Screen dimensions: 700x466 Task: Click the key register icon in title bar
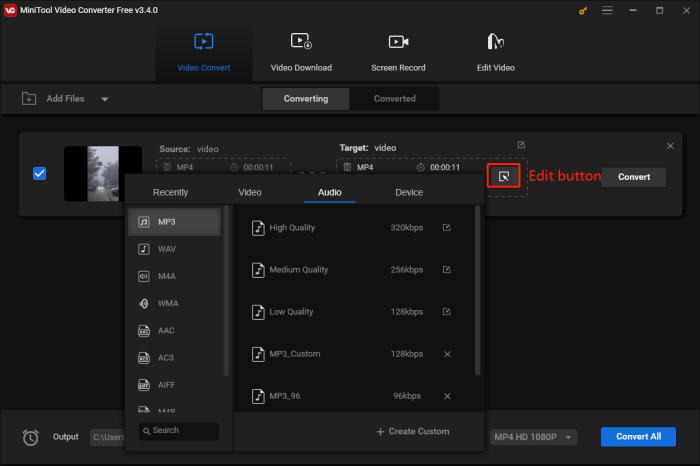click(583, 11)
